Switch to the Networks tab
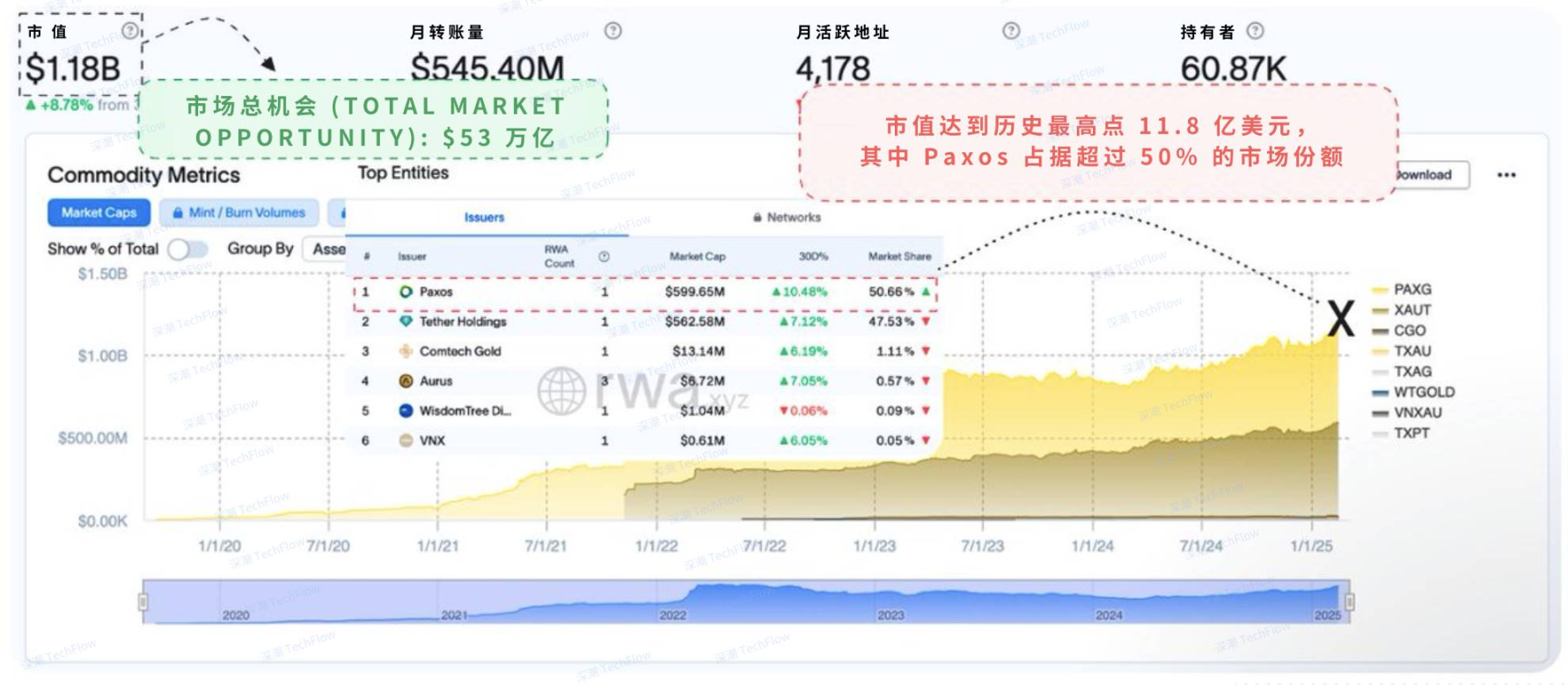Viewport: 1568px width, 685px height. [x=787, y=217]
